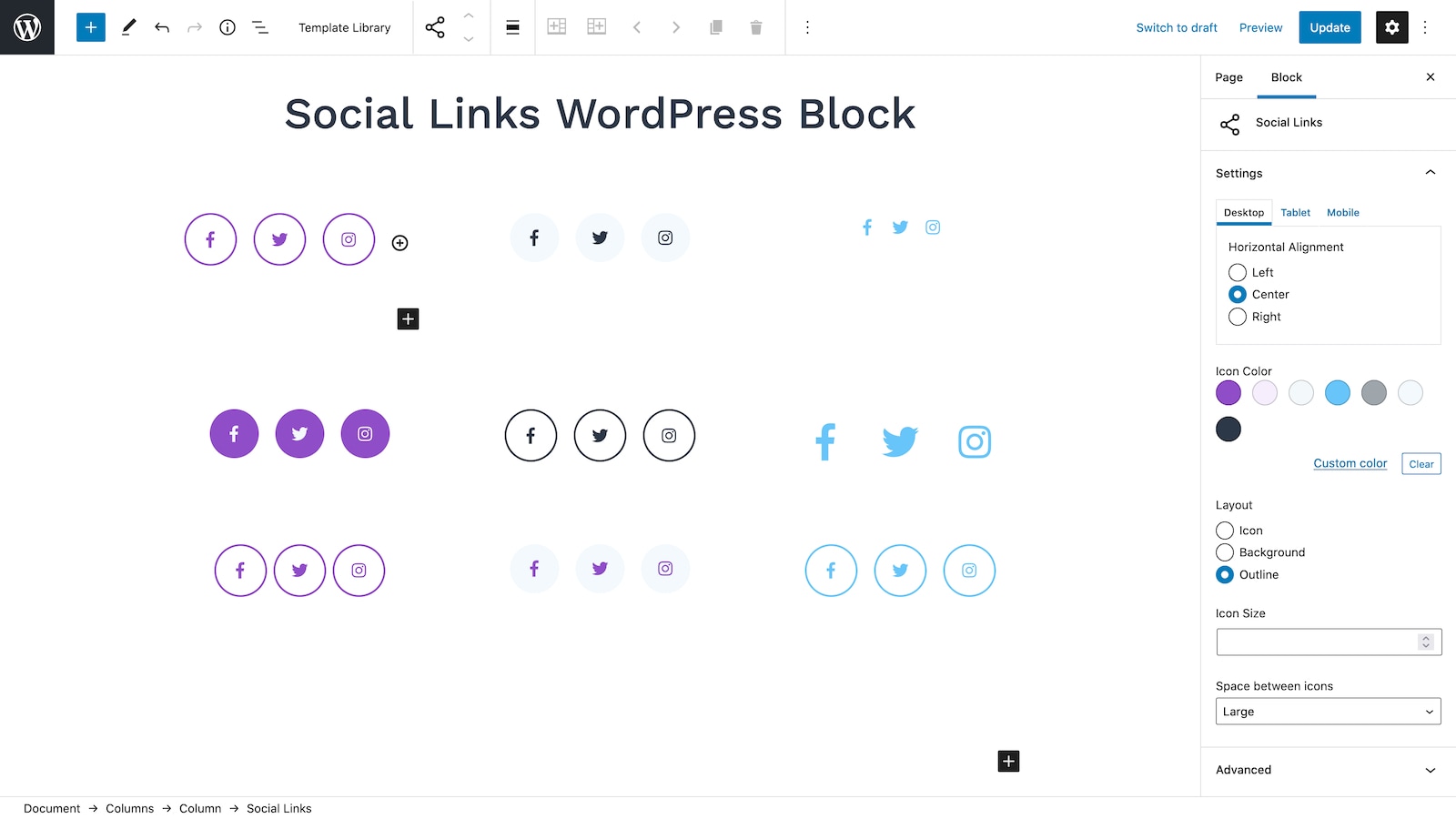Screen dimensions: 1456x819
Task: Open the list view outline
Action: tap(260, 27)
